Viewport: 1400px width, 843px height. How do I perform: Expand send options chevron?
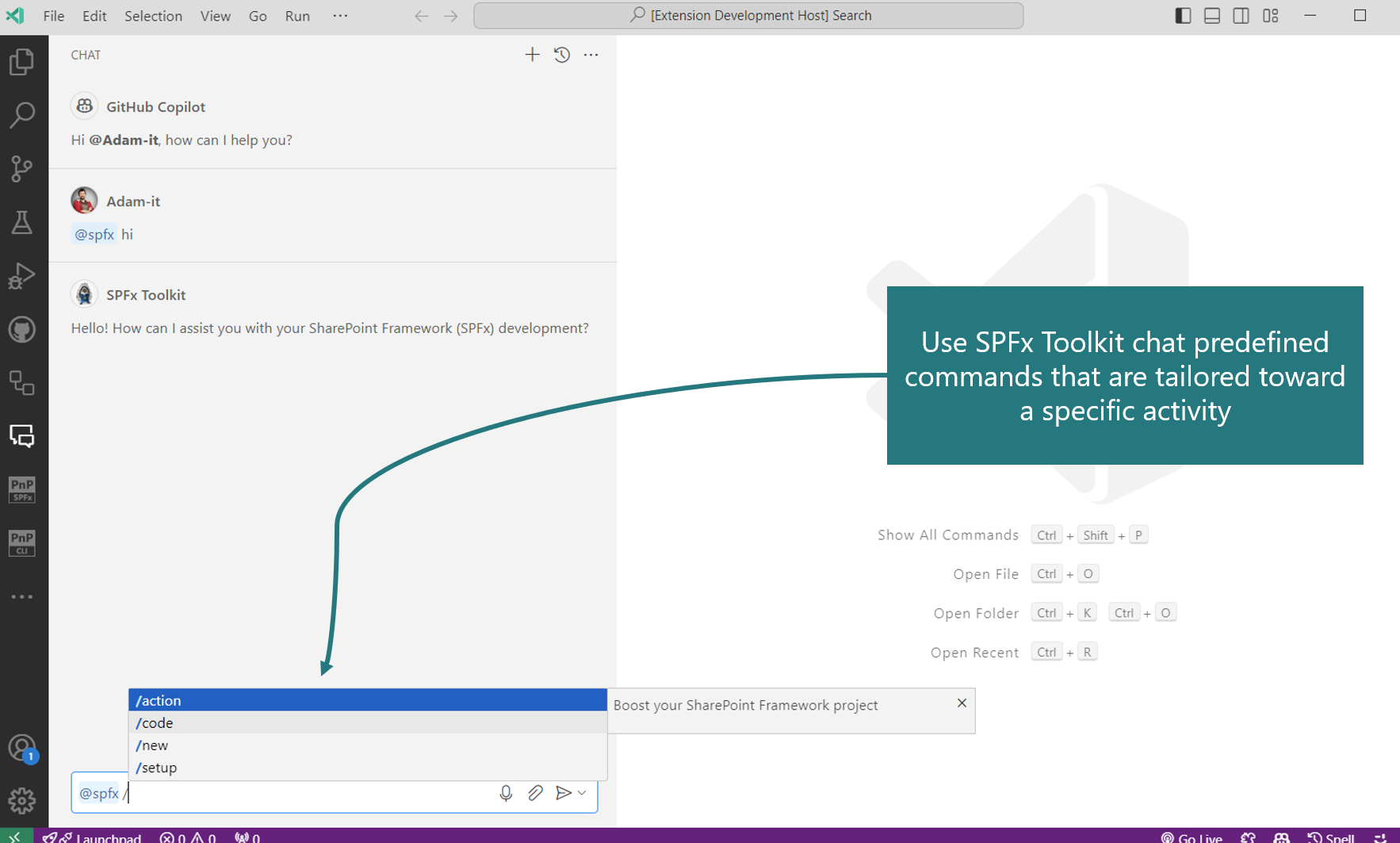582,793
